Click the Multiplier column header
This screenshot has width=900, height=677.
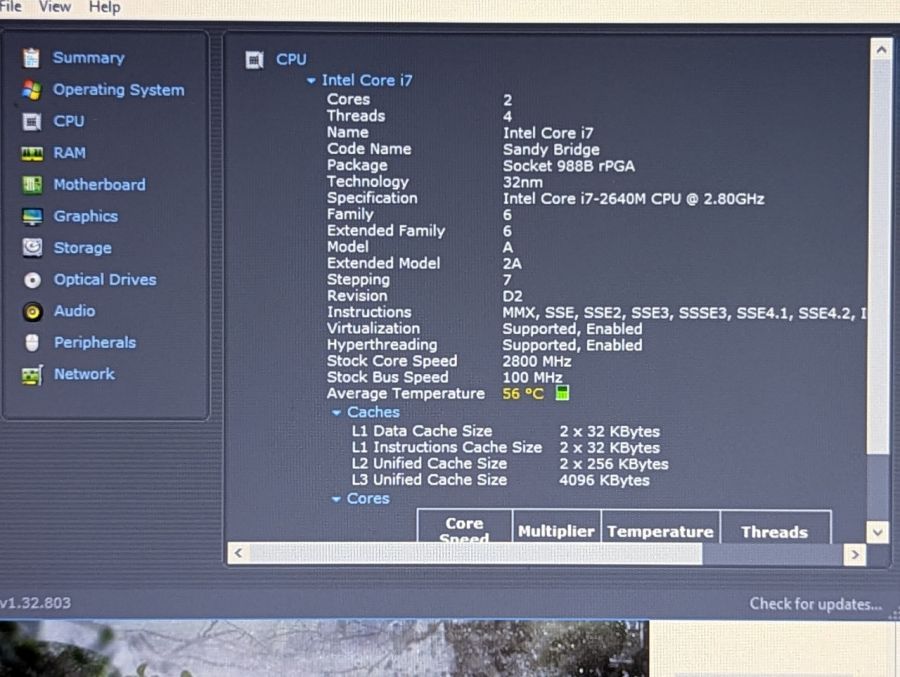[556, 532]
